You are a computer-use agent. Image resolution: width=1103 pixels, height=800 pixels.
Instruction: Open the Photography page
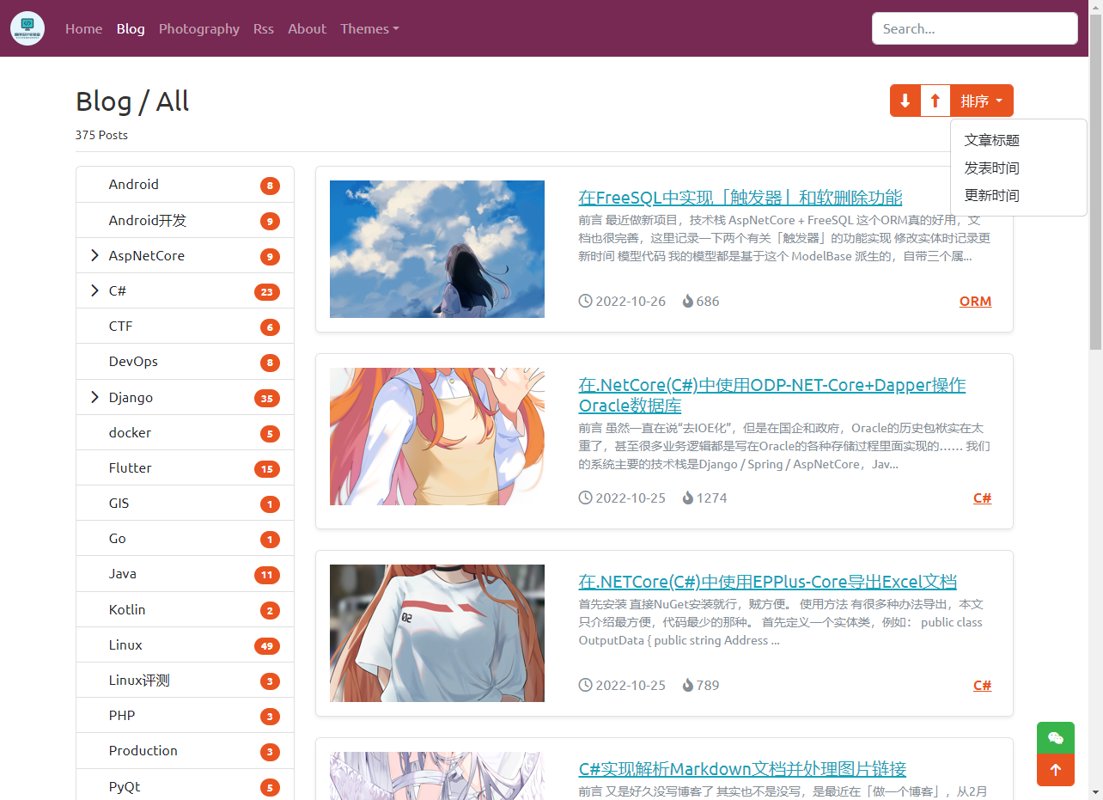(199, 29)
